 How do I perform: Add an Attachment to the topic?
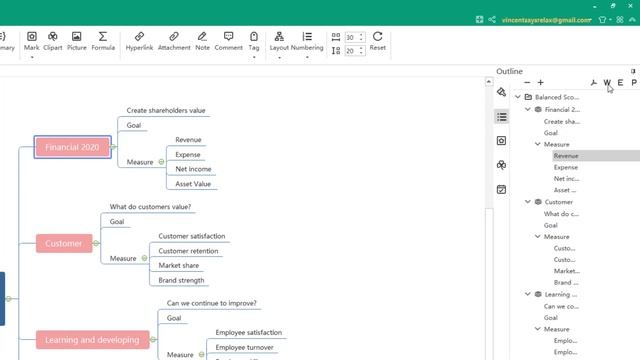(174, 41)
